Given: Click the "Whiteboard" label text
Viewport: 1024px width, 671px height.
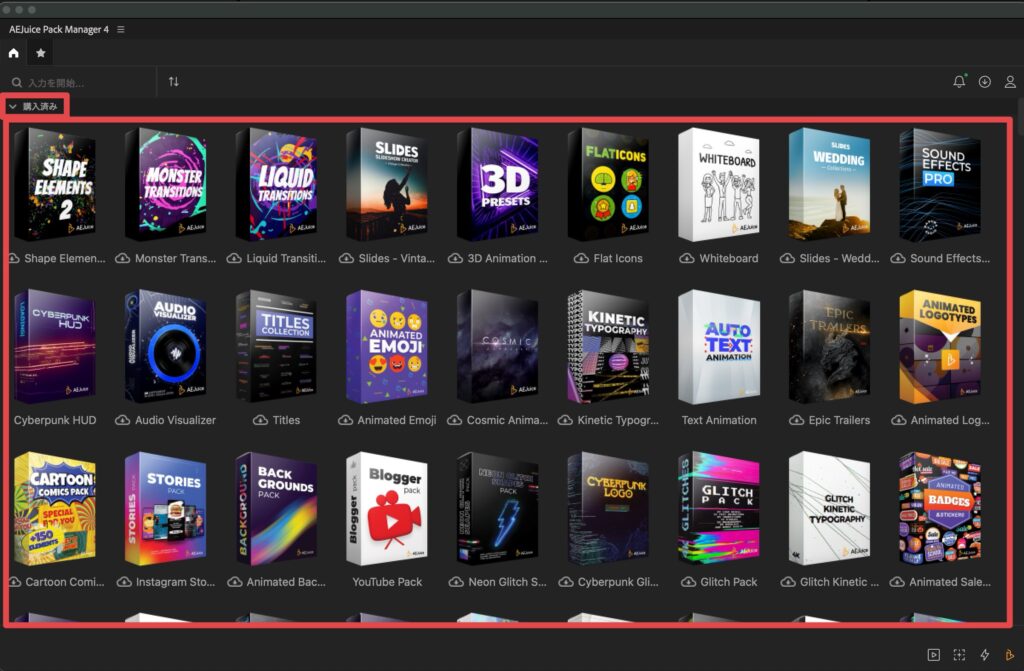Looking at the screenshot, I should pos(729,258).
